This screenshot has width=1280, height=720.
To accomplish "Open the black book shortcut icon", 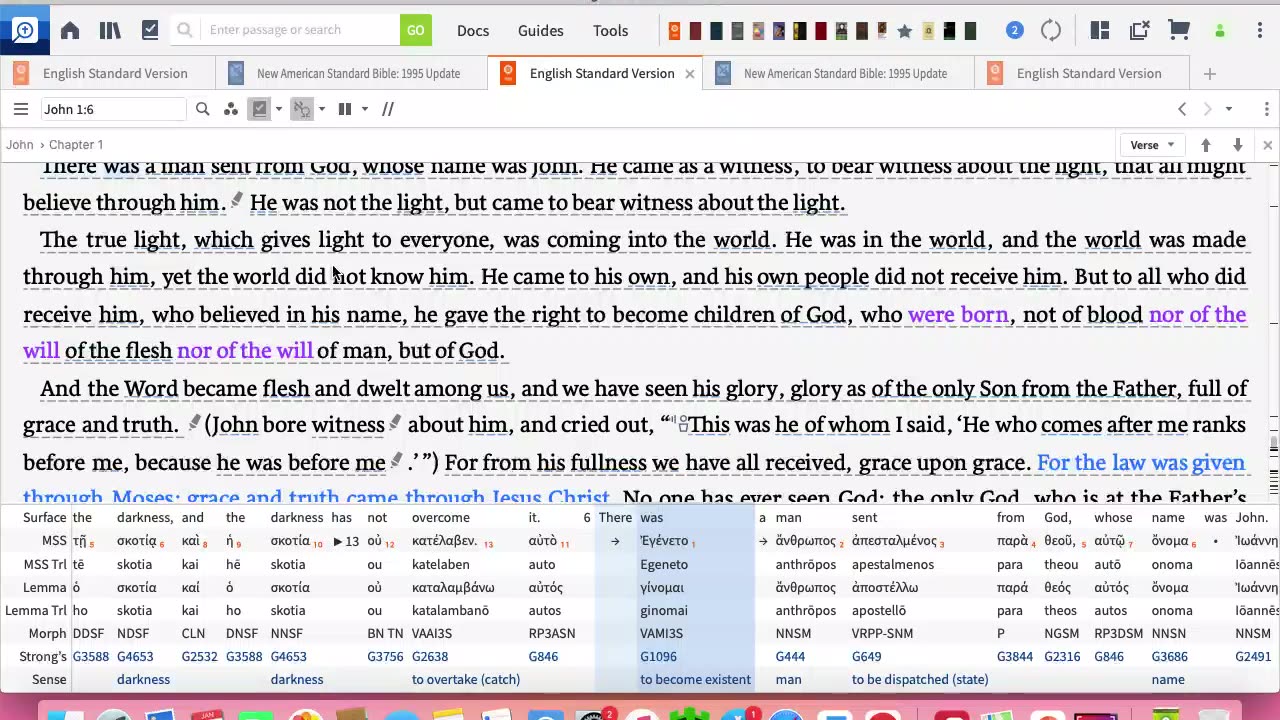I will 950,31.
